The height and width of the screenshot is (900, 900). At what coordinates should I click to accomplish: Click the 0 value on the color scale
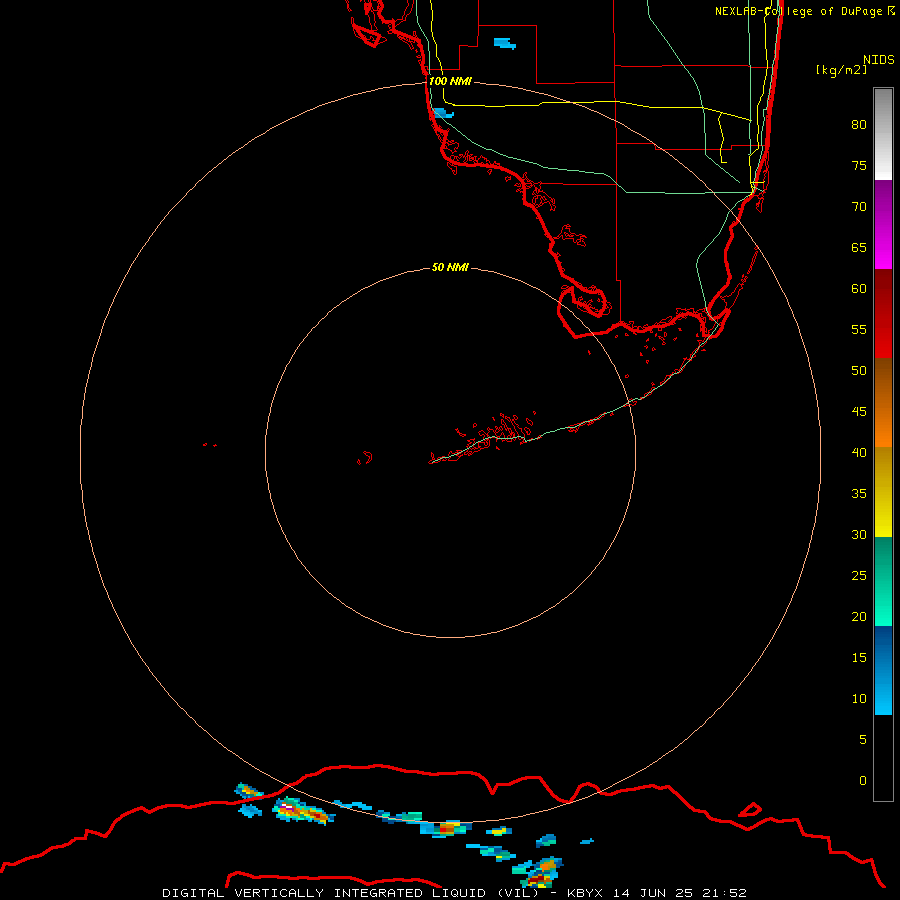click(x=863, y=781)
